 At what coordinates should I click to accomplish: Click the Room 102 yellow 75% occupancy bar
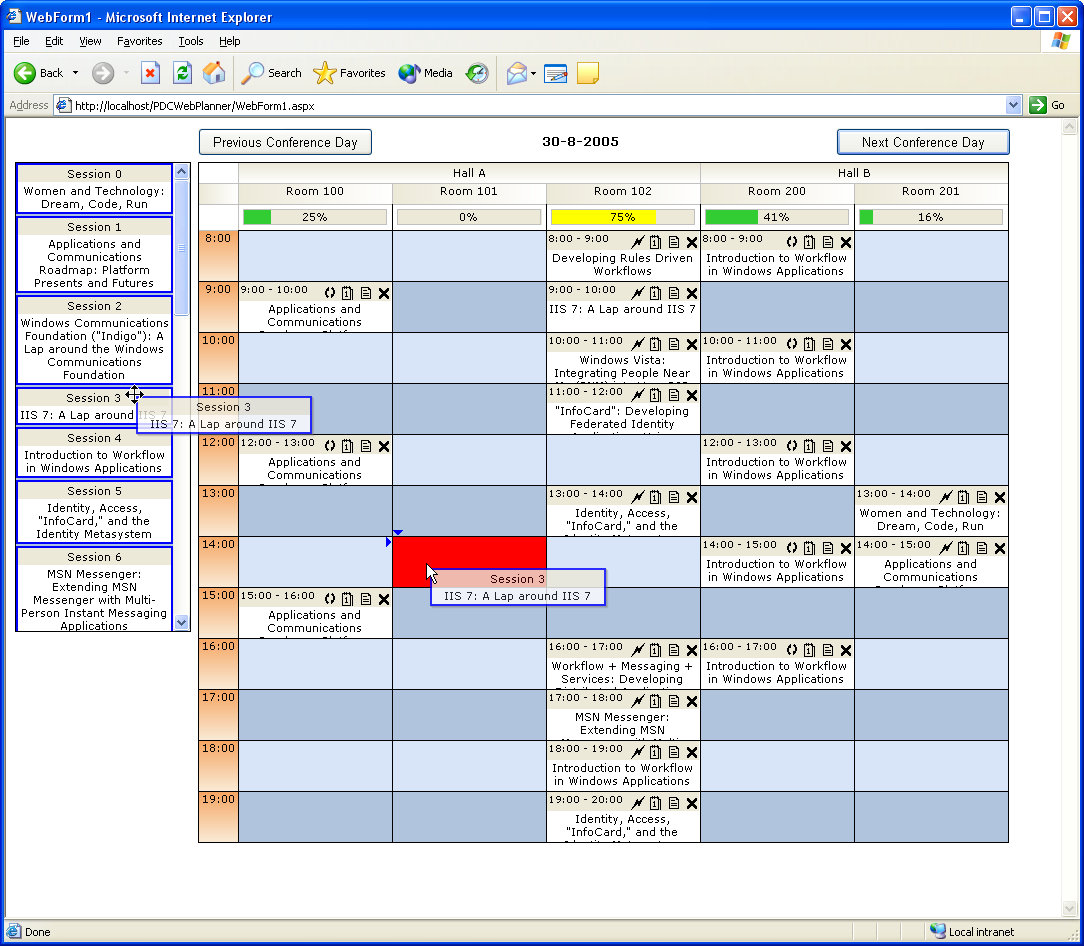coord(622,217)
